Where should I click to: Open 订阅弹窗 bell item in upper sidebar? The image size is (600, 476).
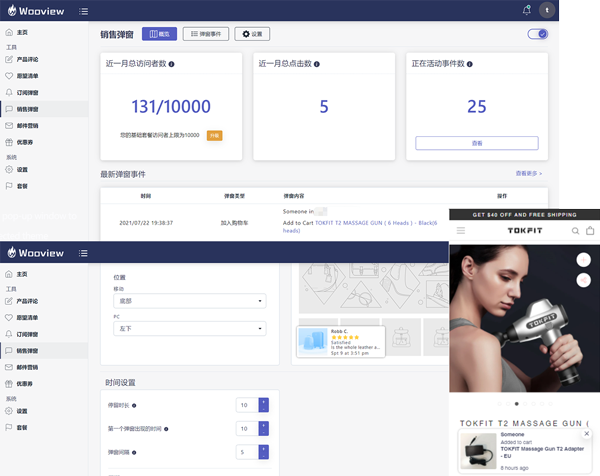[x=22, y=93]
